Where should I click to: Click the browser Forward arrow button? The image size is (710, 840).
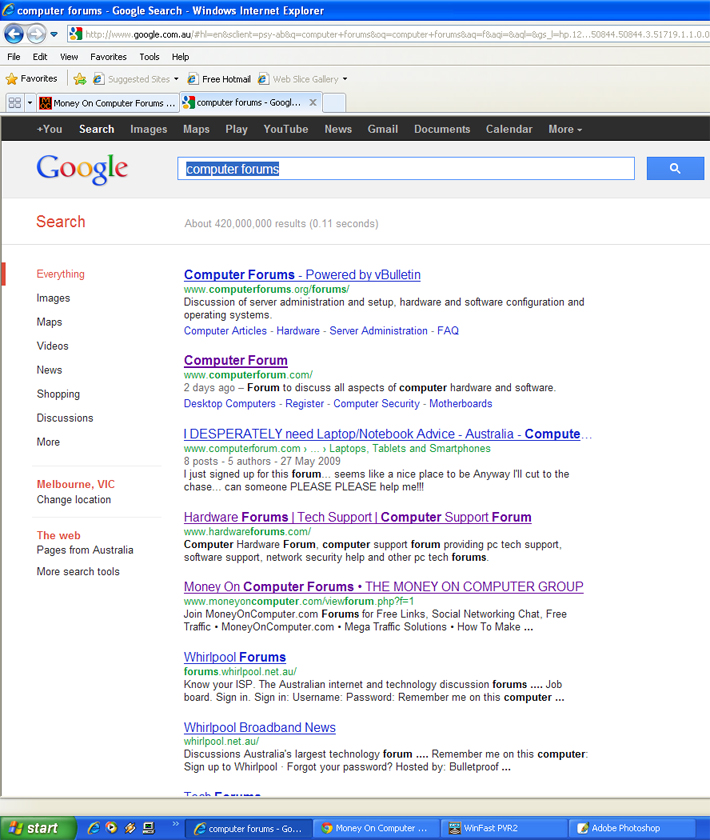[36, 34]
